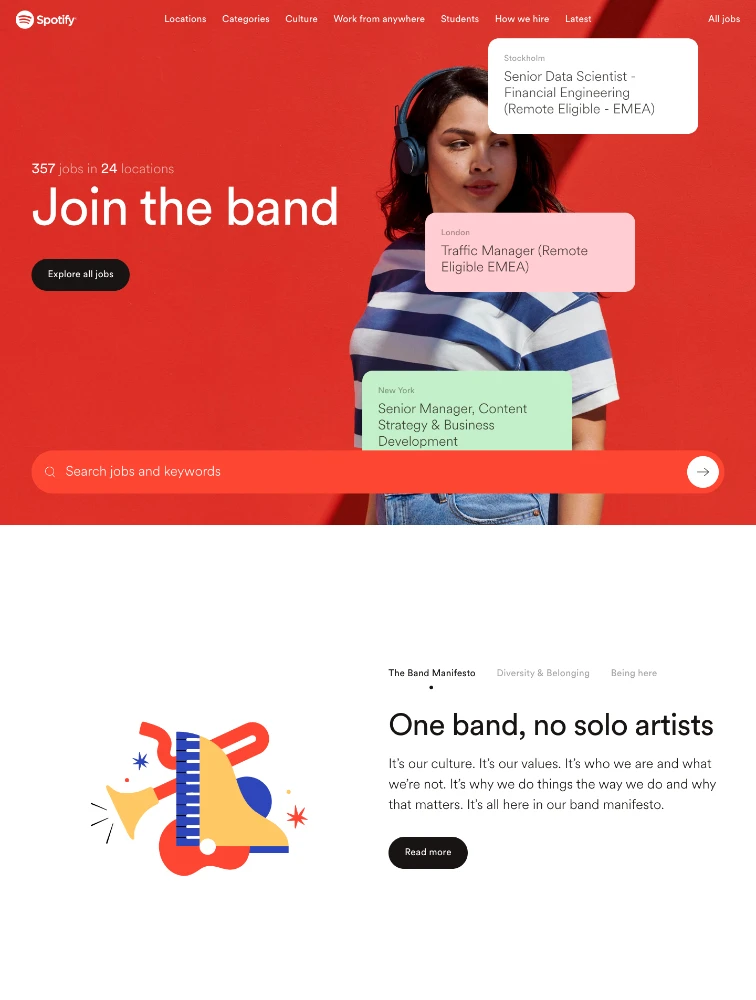Submit search with the arrow button
Image resolution: width=756 pixels, height=1000 pixels.
pyautogui.click(x=702, y=472)
